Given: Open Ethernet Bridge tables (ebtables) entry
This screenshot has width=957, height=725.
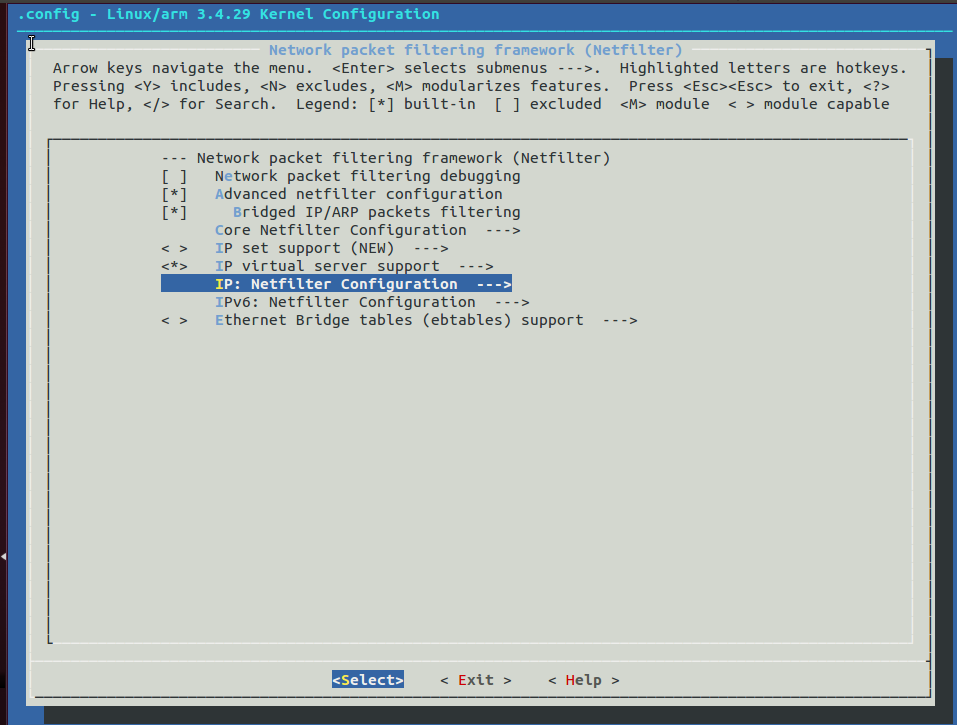Looking at the screenshot, I should coord(399,320).
